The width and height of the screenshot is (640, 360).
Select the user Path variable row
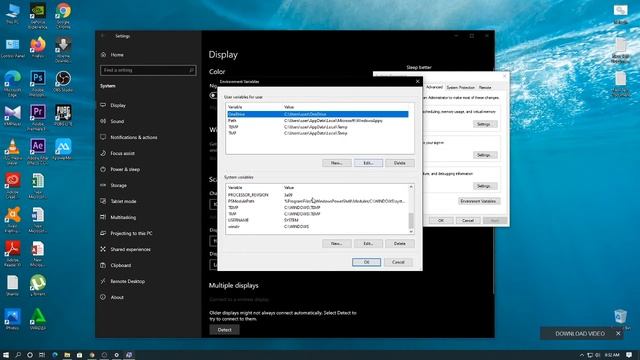click(x=318, y=121)
